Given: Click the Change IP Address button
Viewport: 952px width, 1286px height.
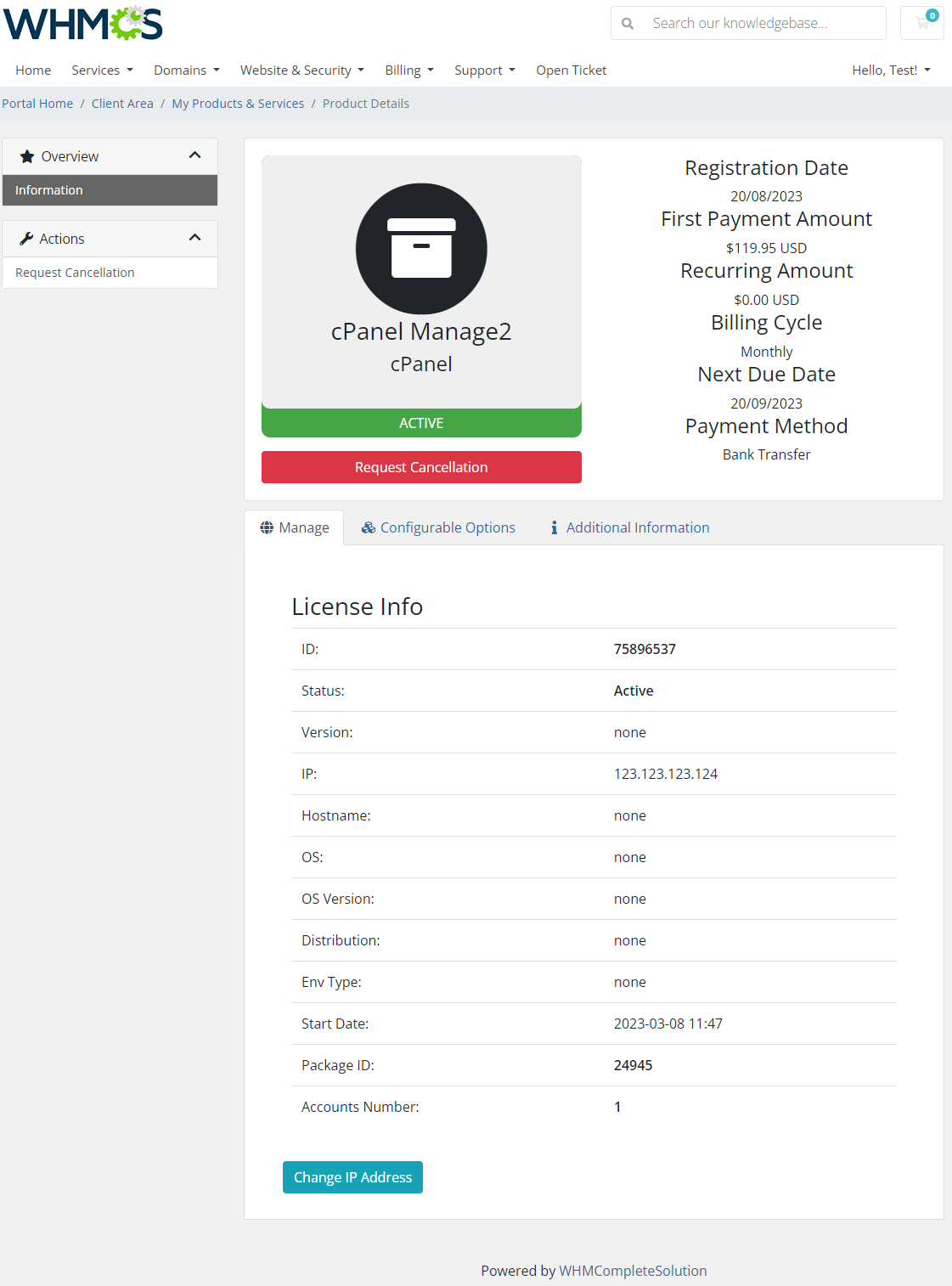Looking at the screenshot, I should click(352, 1177).
